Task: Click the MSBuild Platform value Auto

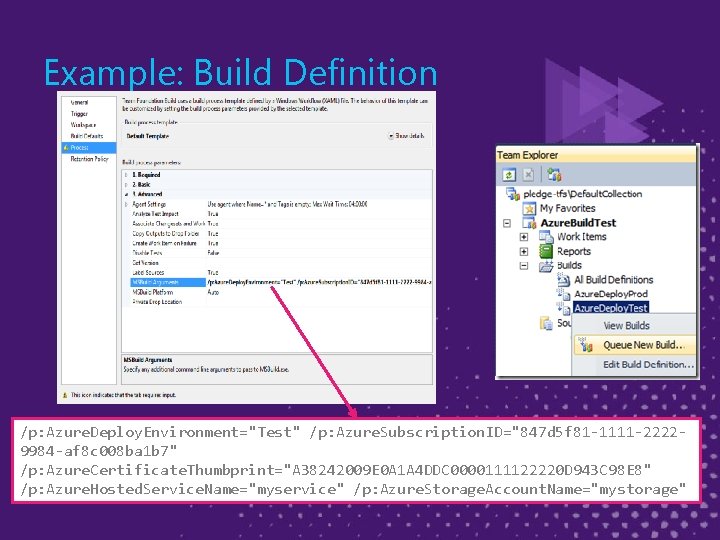Action: 213,292
